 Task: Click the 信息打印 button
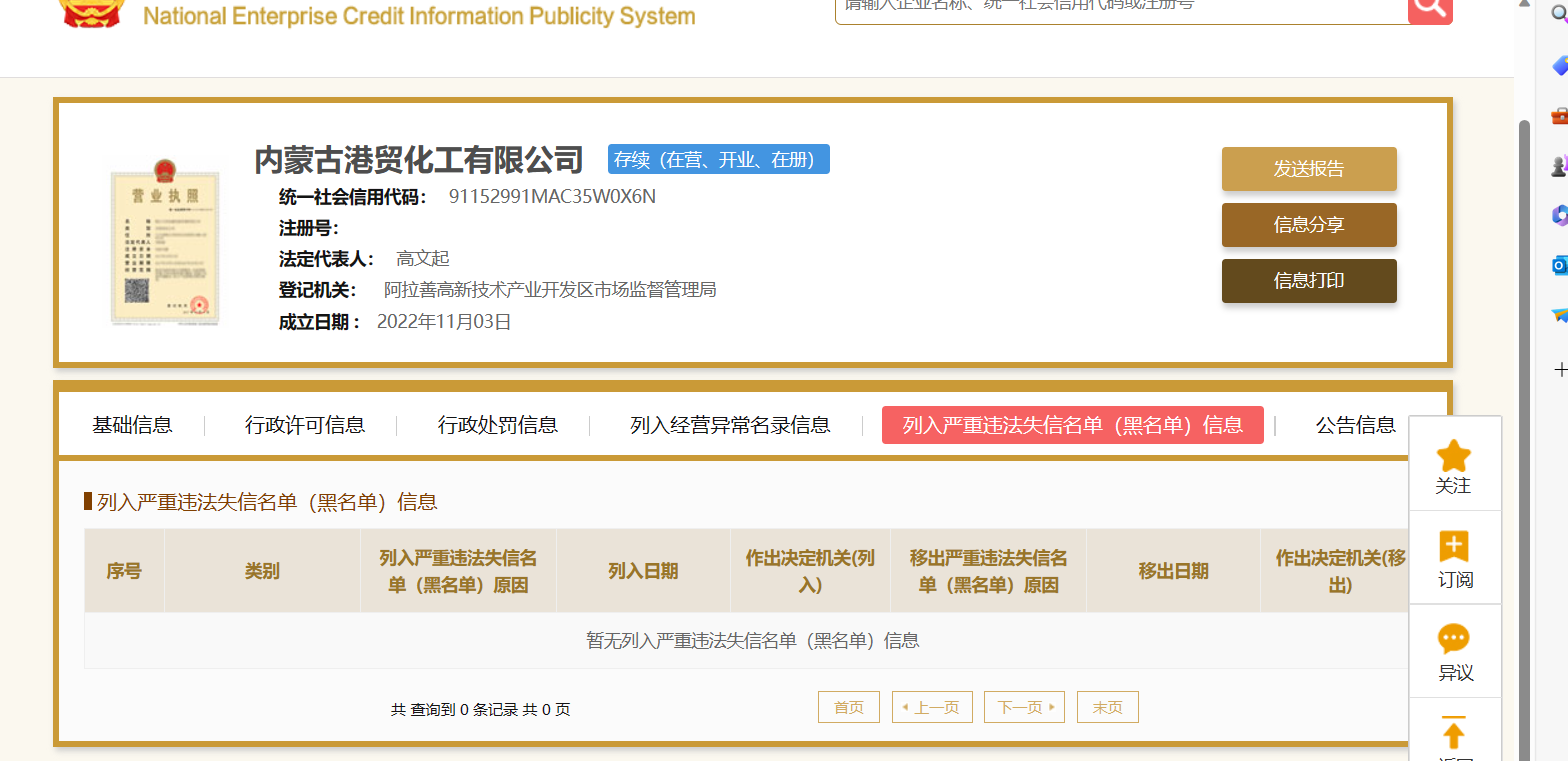pos(1309,281)
